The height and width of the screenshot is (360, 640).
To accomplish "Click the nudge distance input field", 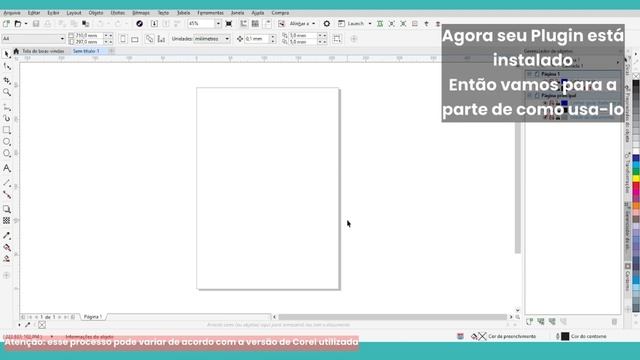I will coord(257,39).
